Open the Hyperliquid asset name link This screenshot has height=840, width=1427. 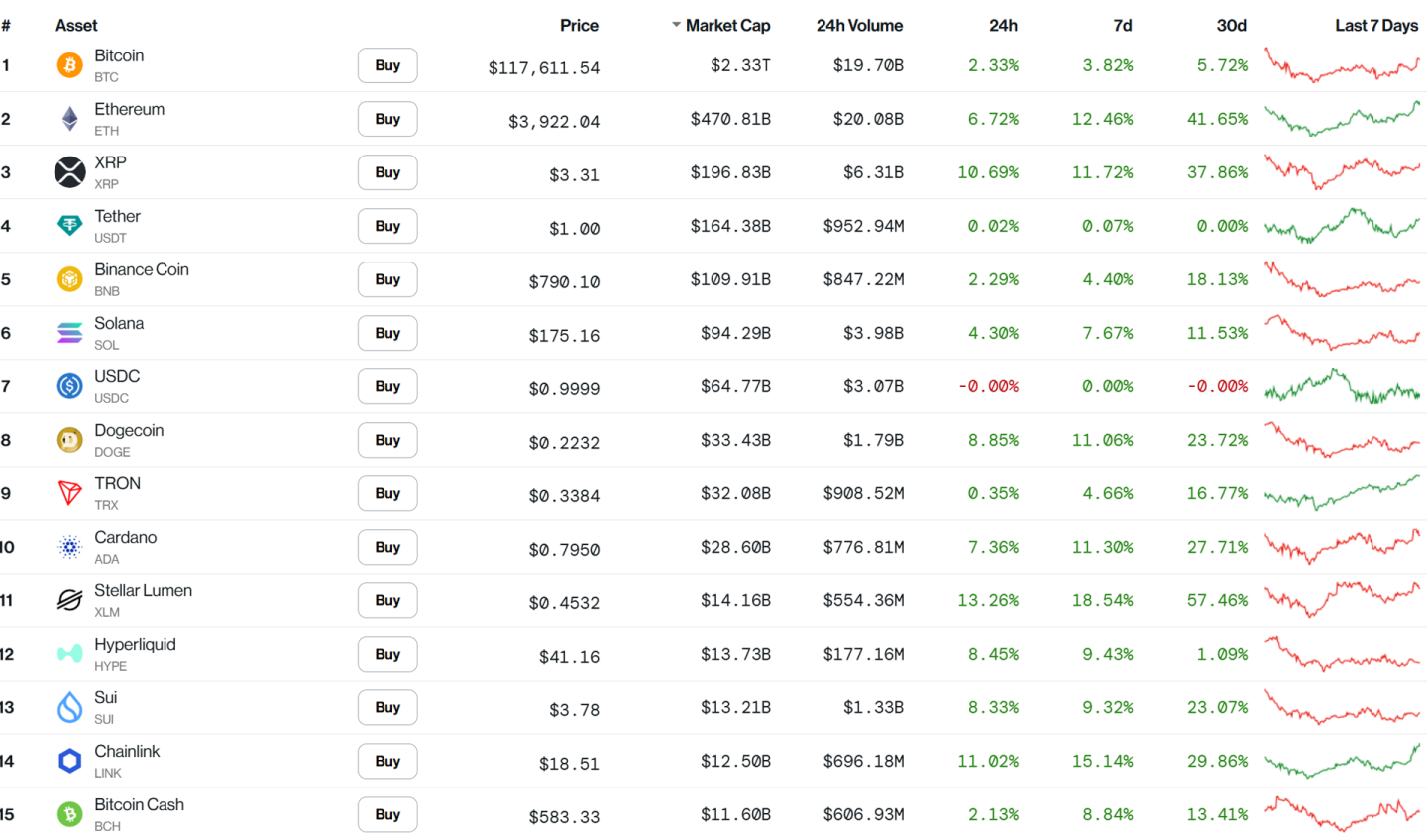coord(135,644)
